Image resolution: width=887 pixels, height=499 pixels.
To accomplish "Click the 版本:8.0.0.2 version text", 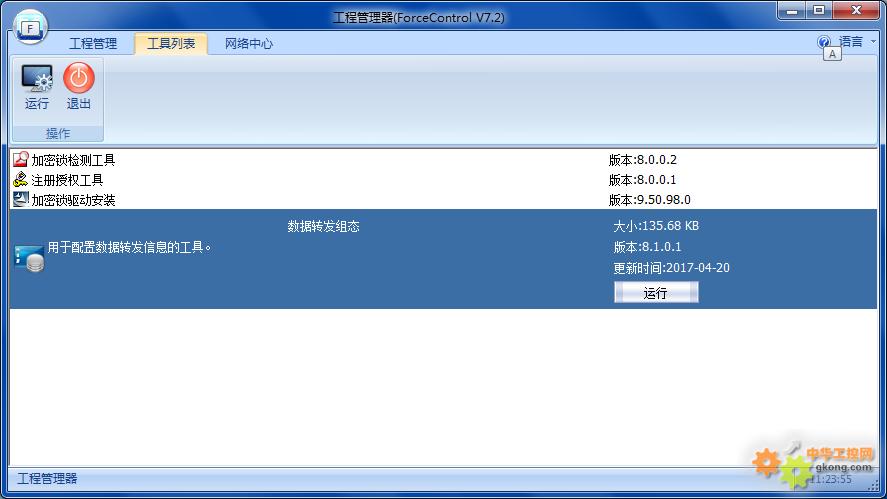I will tap(643, 160).
